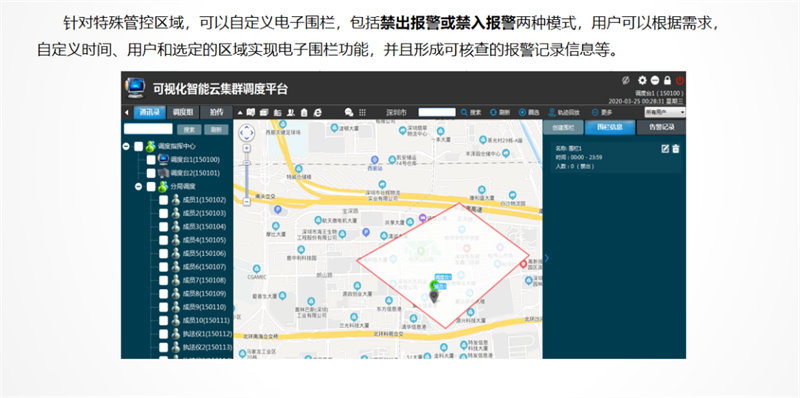
Task: Click the red power logout icon
Action: coord(680,80)
